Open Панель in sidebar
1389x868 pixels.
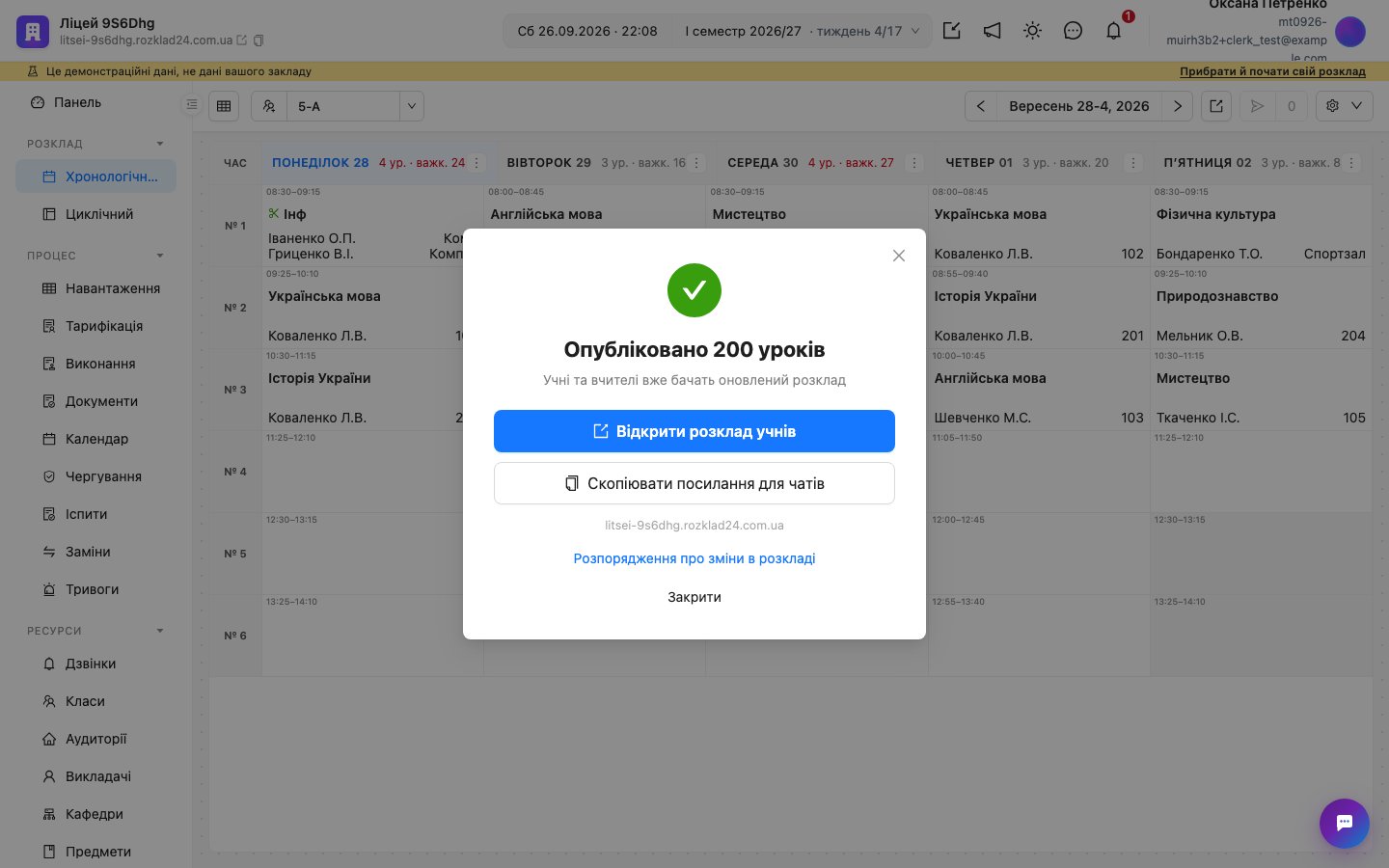click(95, 102)
